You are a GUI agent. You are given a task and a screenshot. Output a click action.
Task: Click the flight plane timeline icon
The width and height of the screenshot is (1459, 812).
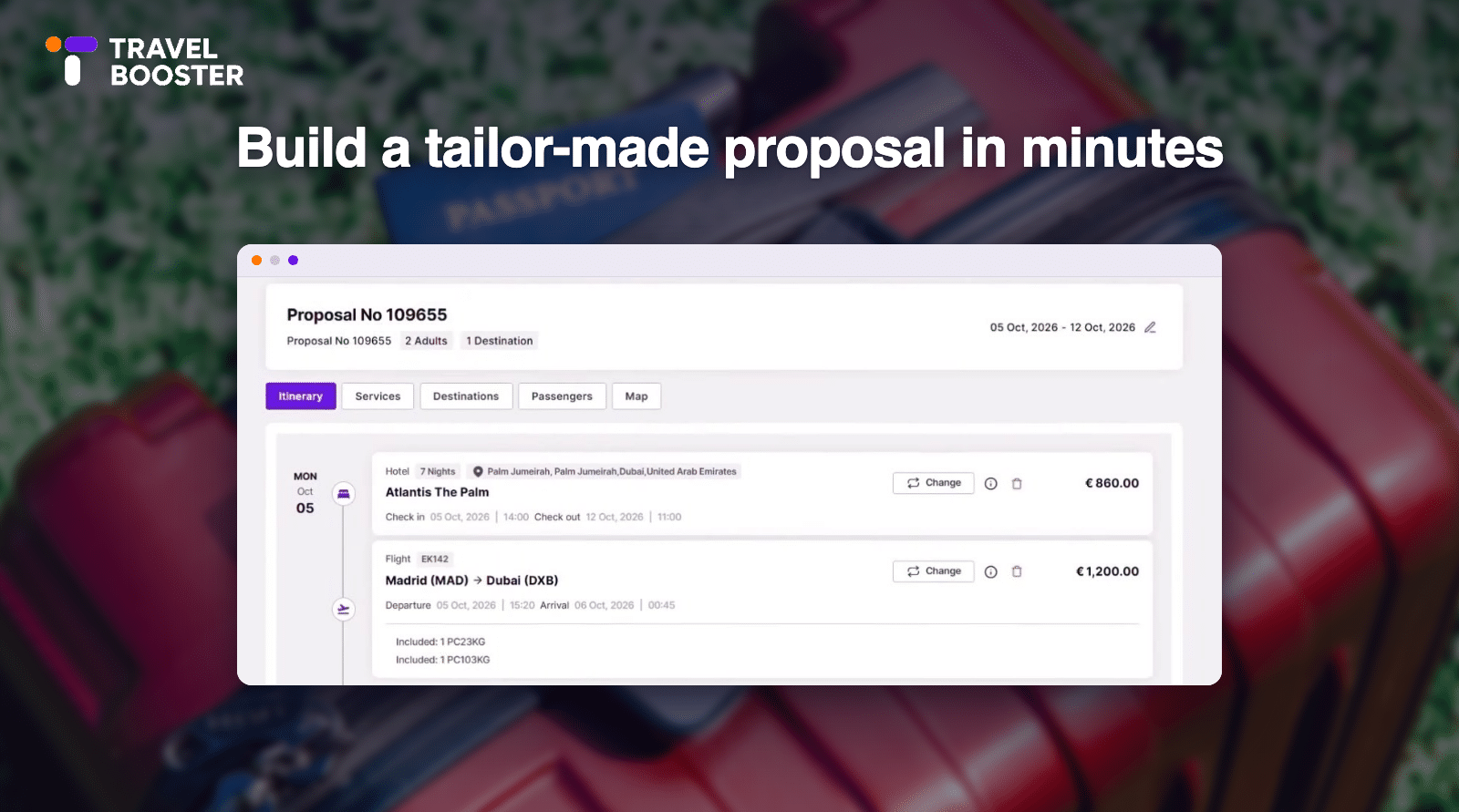(344, 610)
